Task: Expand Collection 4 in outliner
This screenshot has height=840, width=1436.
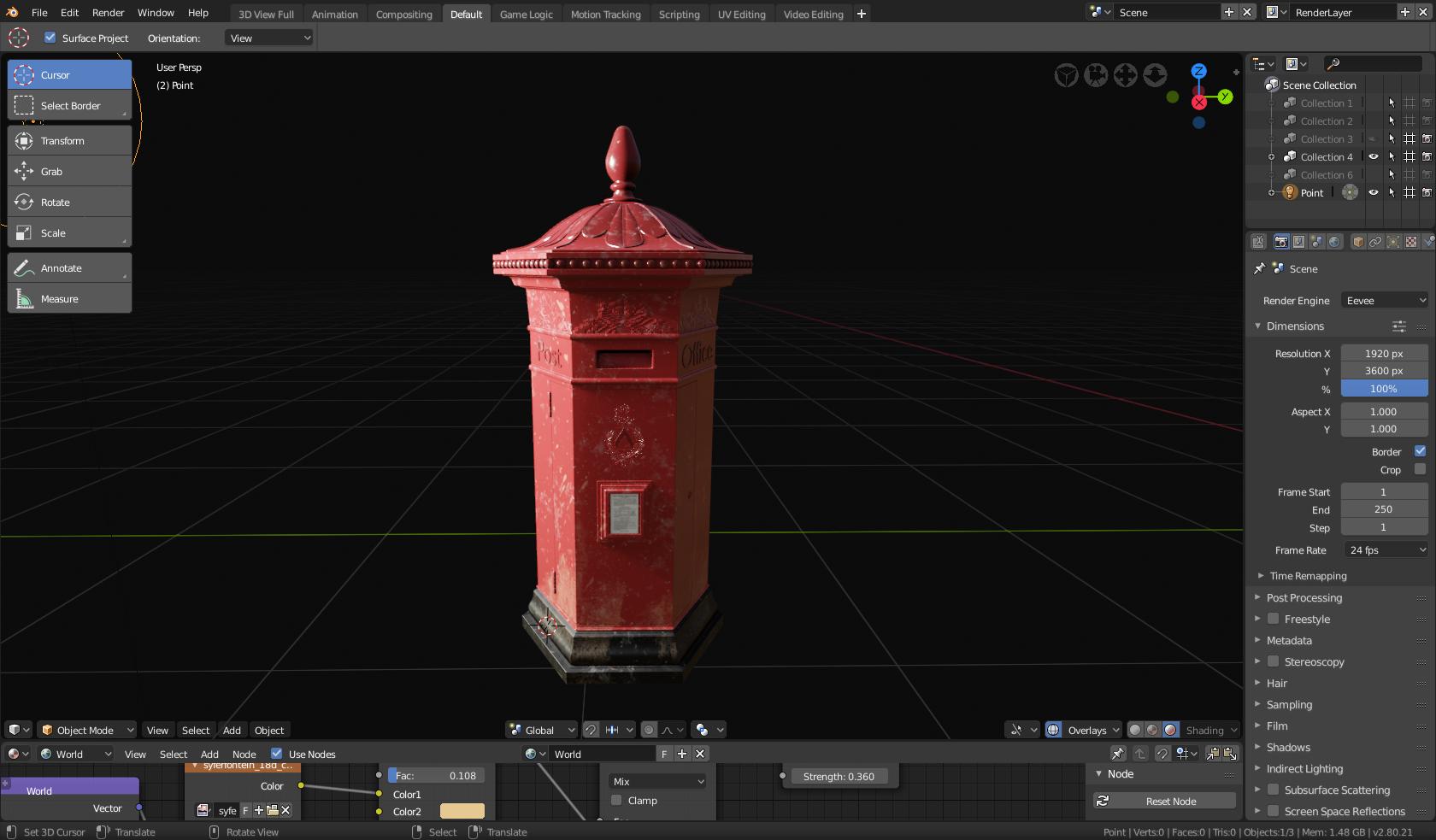Action: pyautogui.click(x=1271, y=156)
